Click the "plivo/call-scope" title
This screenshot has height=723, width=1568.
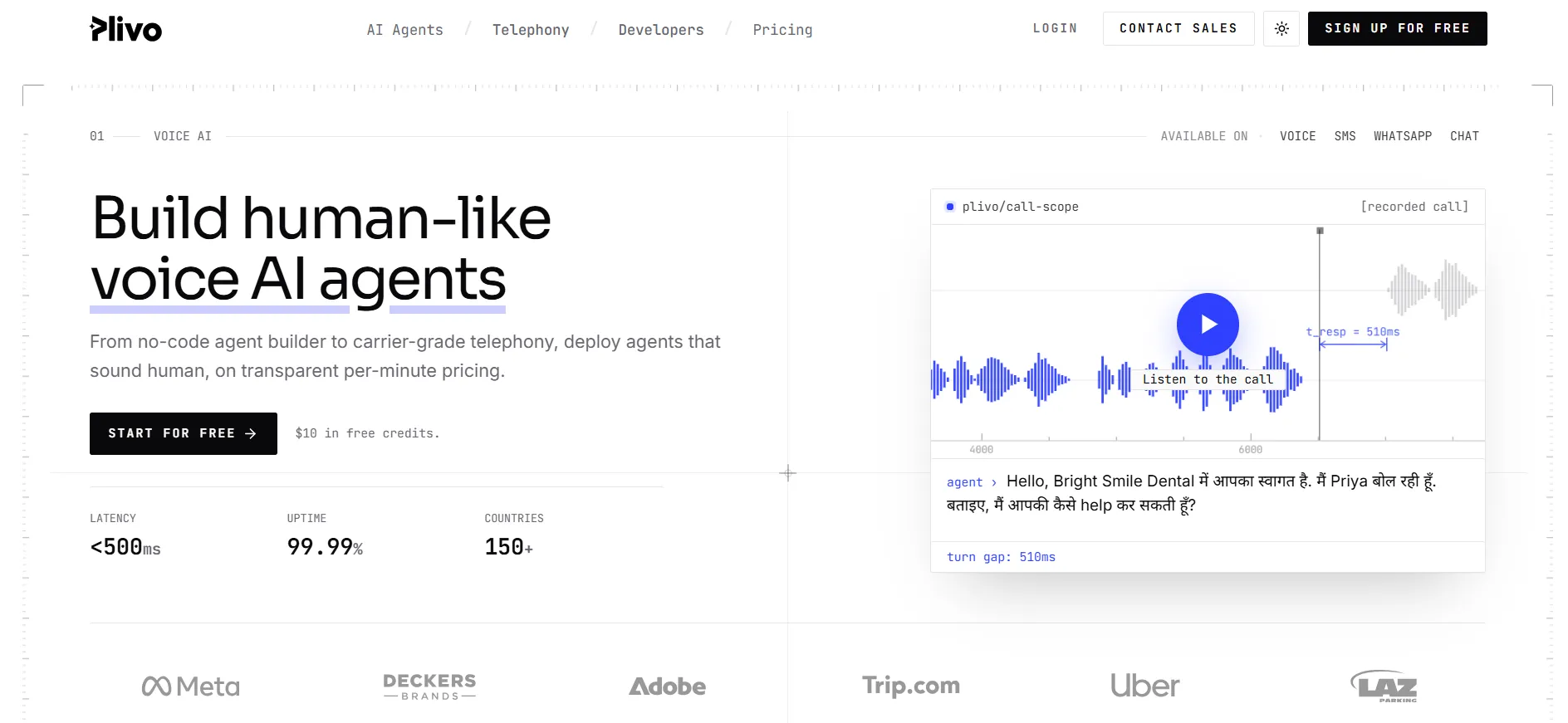[1020, 207]
